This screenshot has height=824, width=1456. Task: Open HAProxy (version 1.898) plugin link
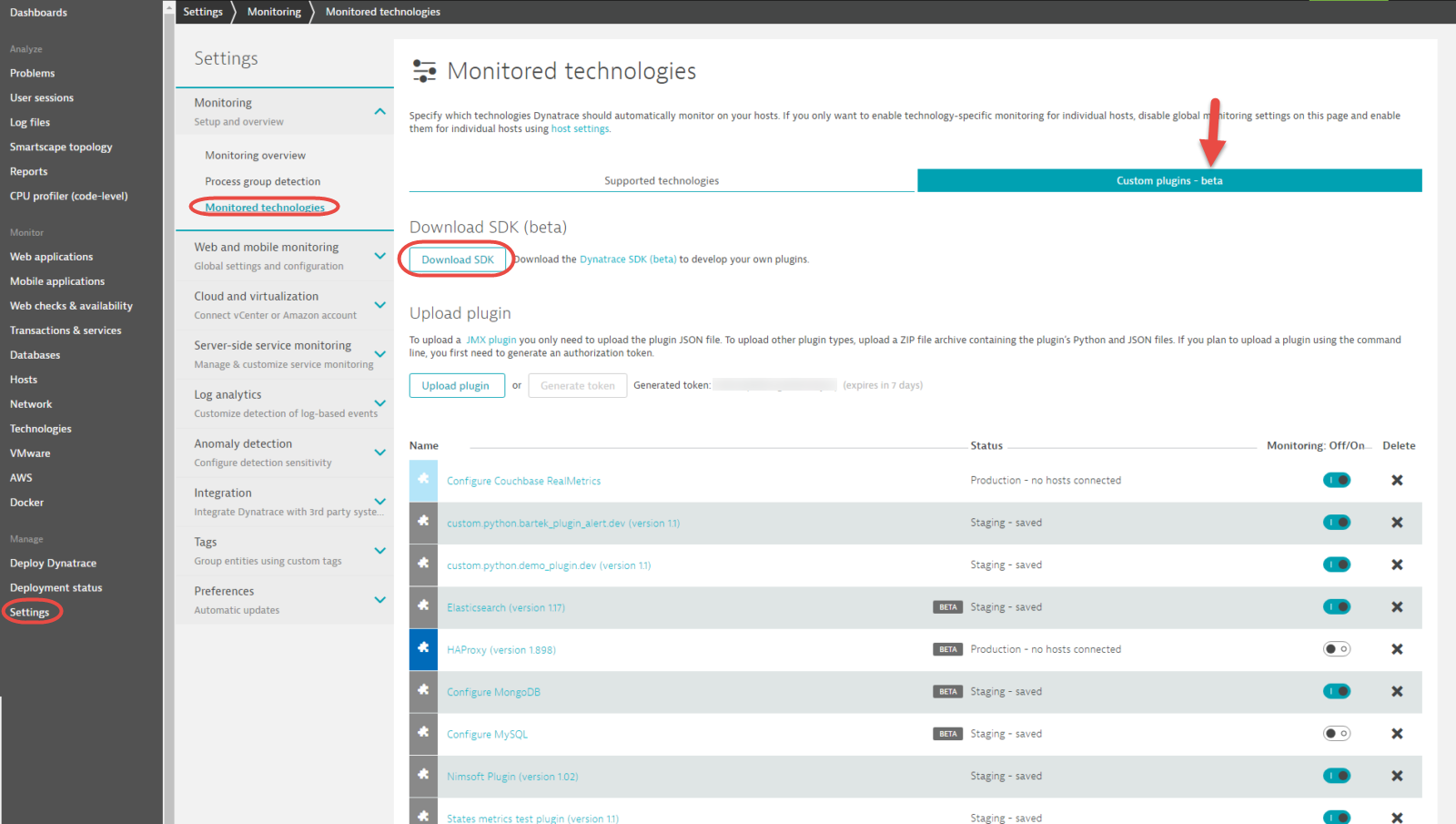[501, 650]
